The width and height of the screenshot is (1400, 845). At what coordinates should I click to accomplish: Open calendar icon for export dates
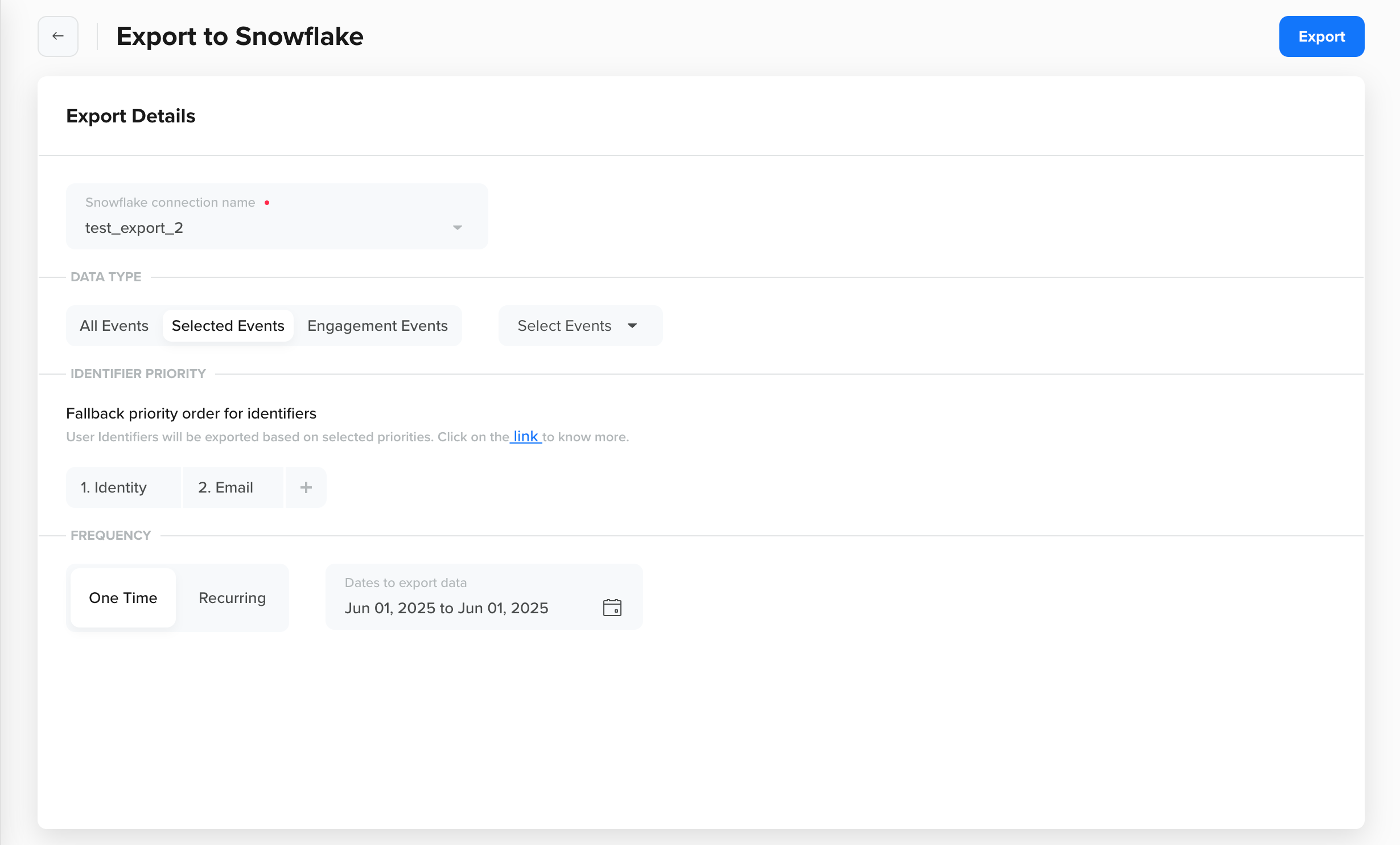612,608
